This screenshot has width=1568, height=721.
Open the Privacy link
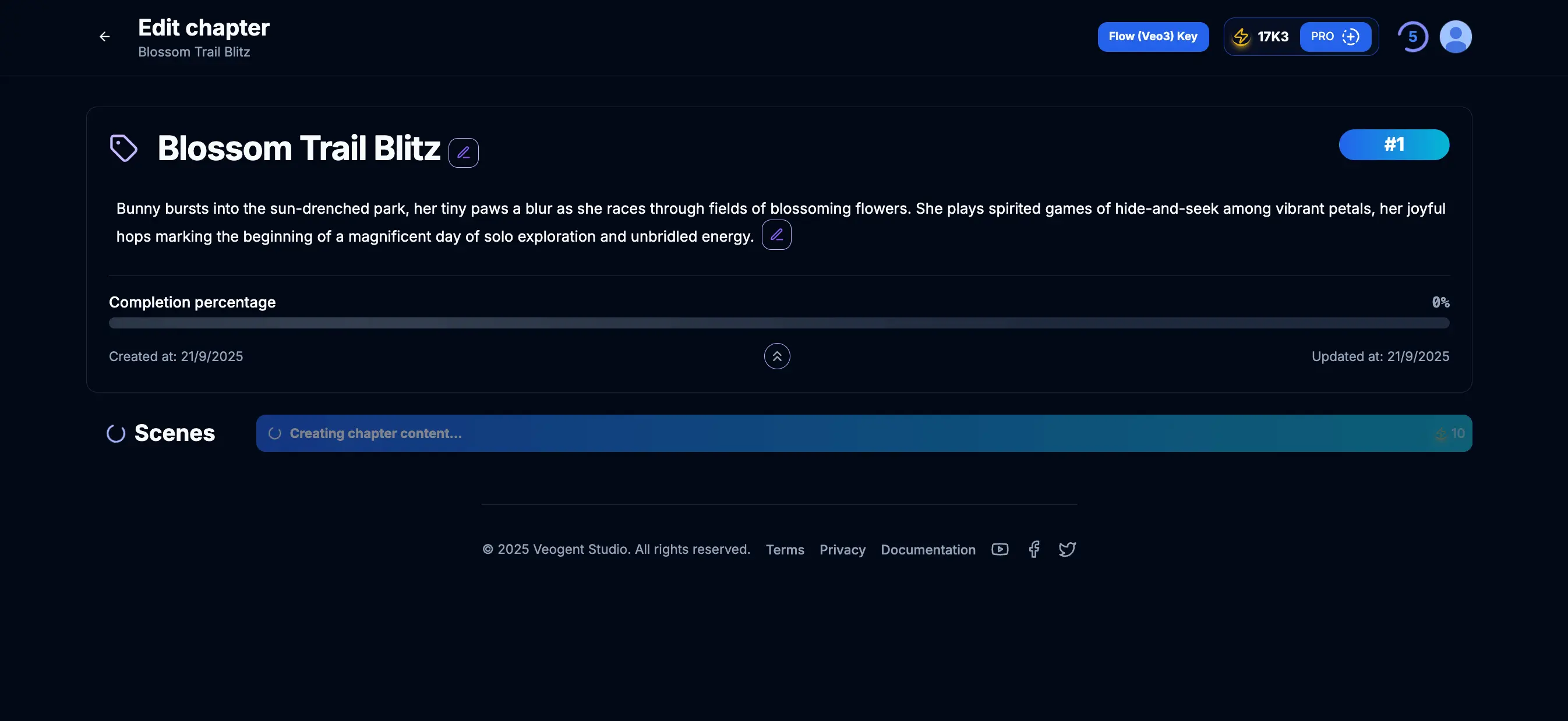(x=842, y=550)
